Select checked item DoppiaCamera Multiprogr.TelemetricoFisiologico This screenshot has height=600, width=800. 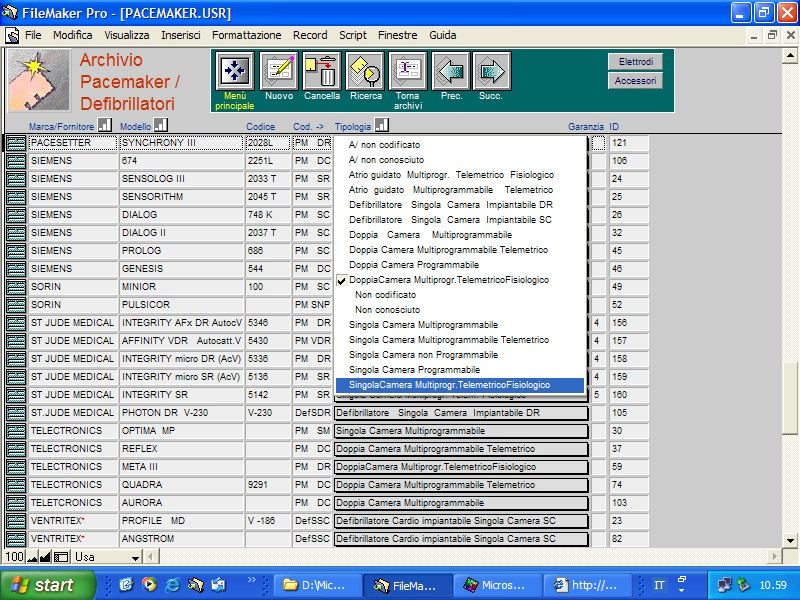[x=449, y=280]
